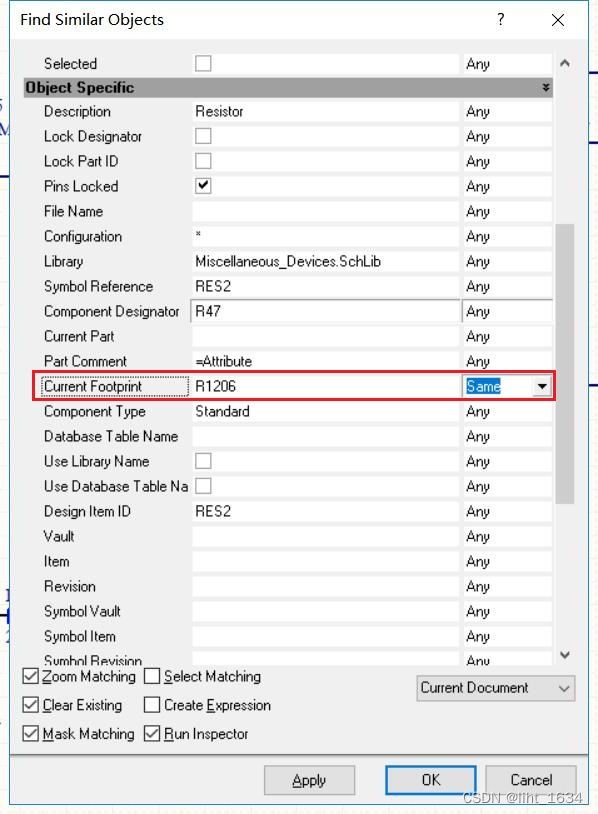Screen dimensions: 598x814
Task: Click the help question mark icon
Action: [500, 20]
